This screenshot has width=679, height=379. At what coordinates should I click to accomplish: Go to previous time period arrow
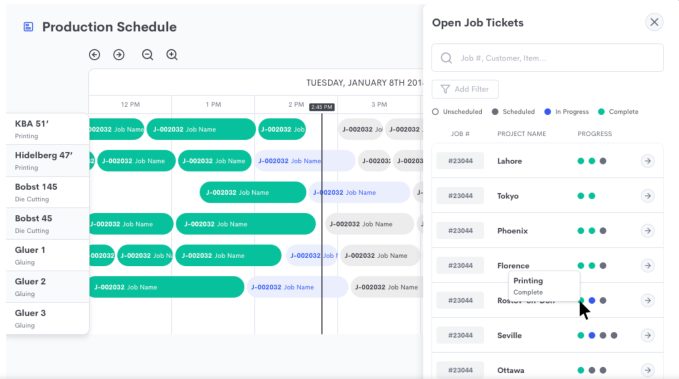(x=94, y=55)
